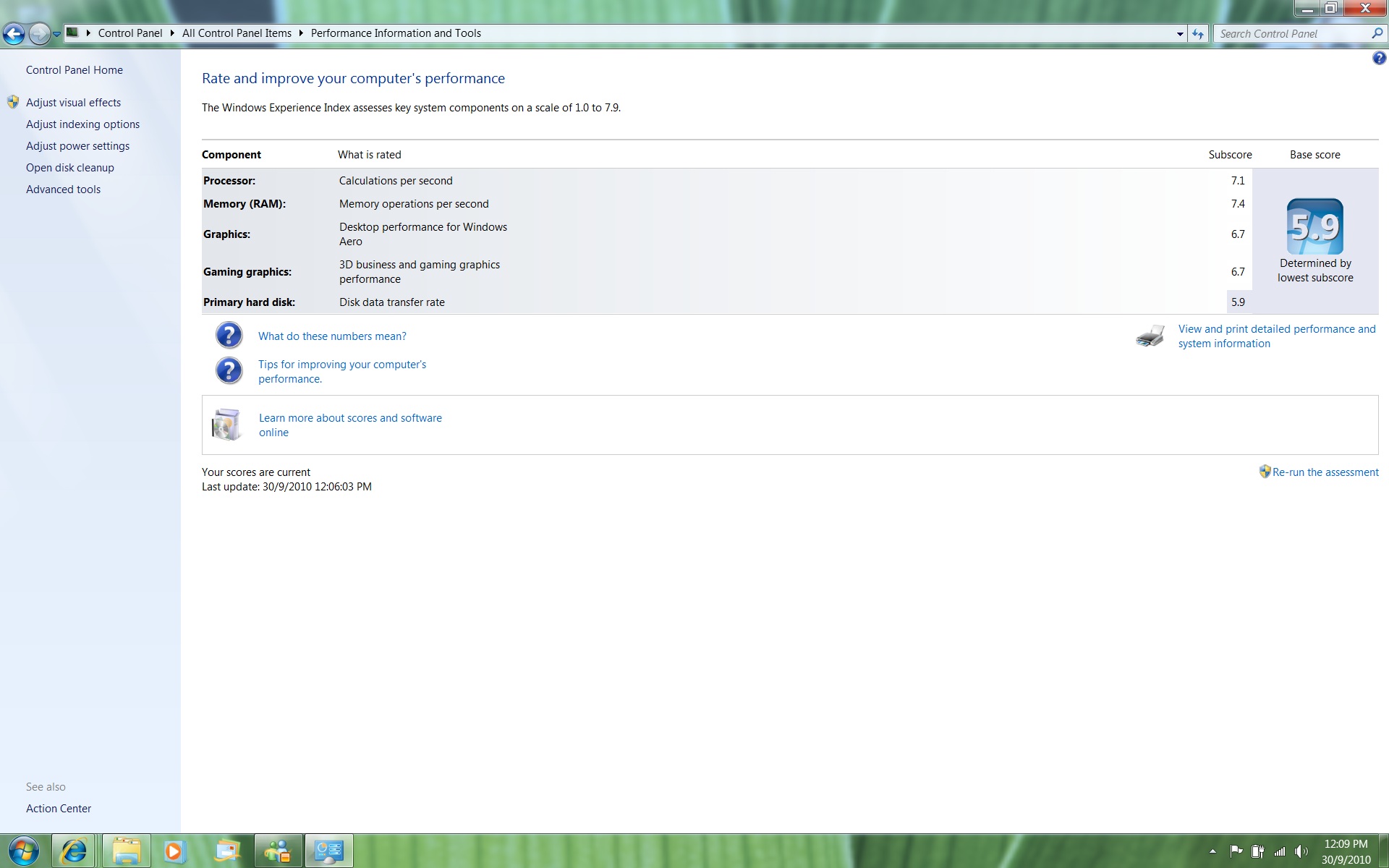Open the address bar history dropdown
This screenshot has width=1389, height=868.
point(1180,34)
